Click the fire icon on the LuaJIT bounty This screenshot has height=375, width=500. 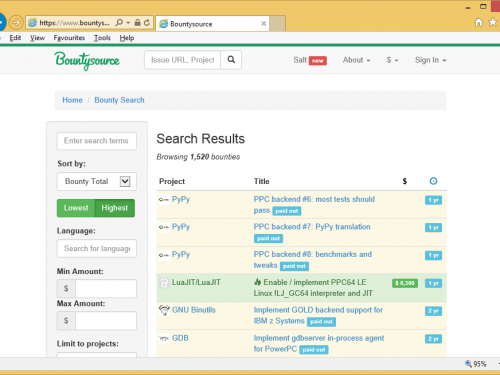click(257, 282)
